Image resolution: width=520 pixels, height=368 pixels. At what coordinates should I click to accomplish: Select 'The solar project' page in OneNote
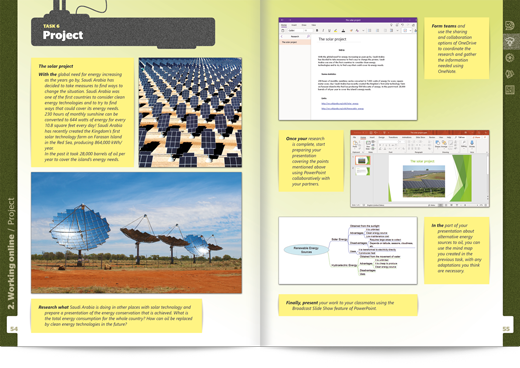click(295, 42)
